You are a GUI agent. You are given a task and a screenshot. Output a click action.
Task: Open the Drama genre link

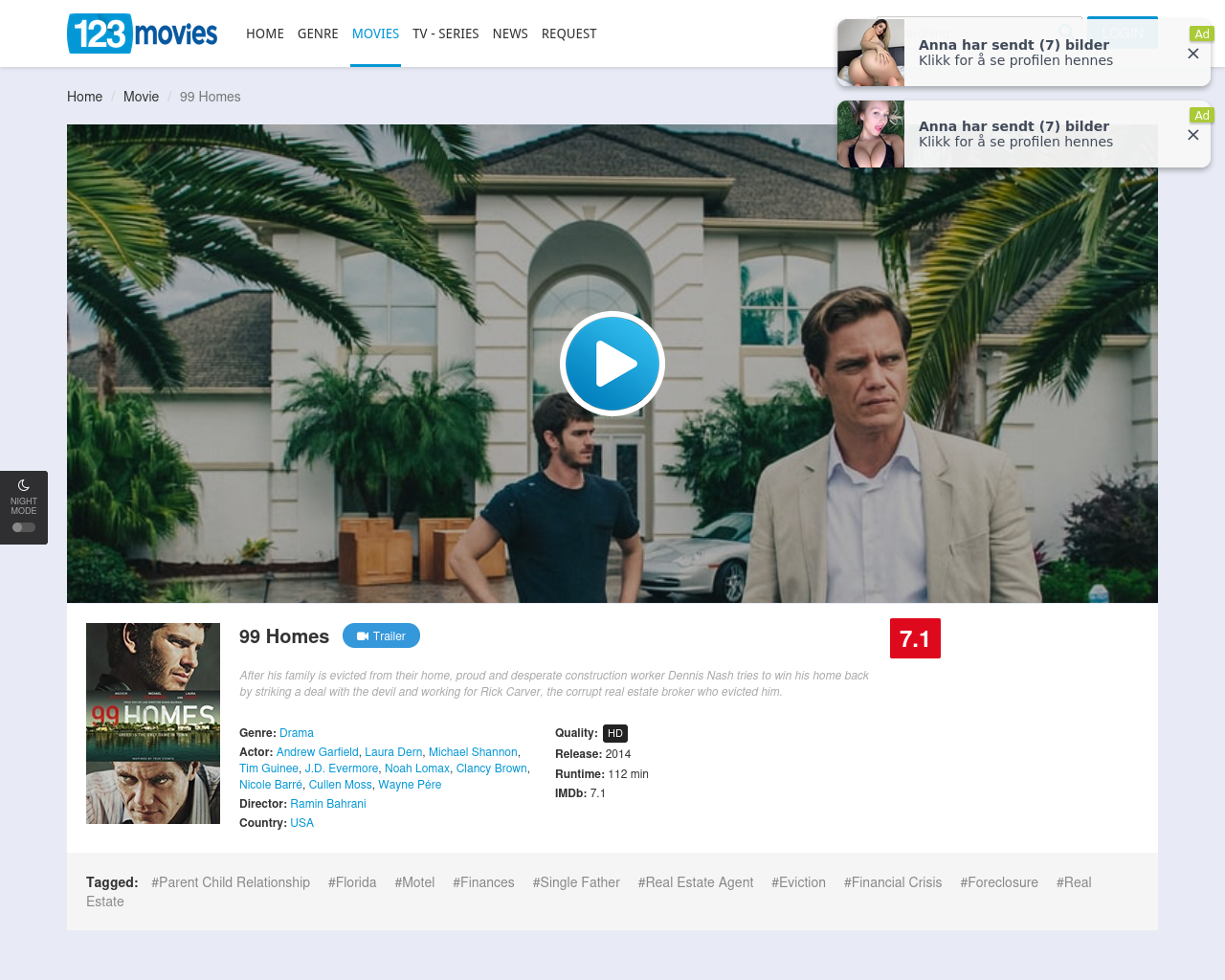pos(297,733)
